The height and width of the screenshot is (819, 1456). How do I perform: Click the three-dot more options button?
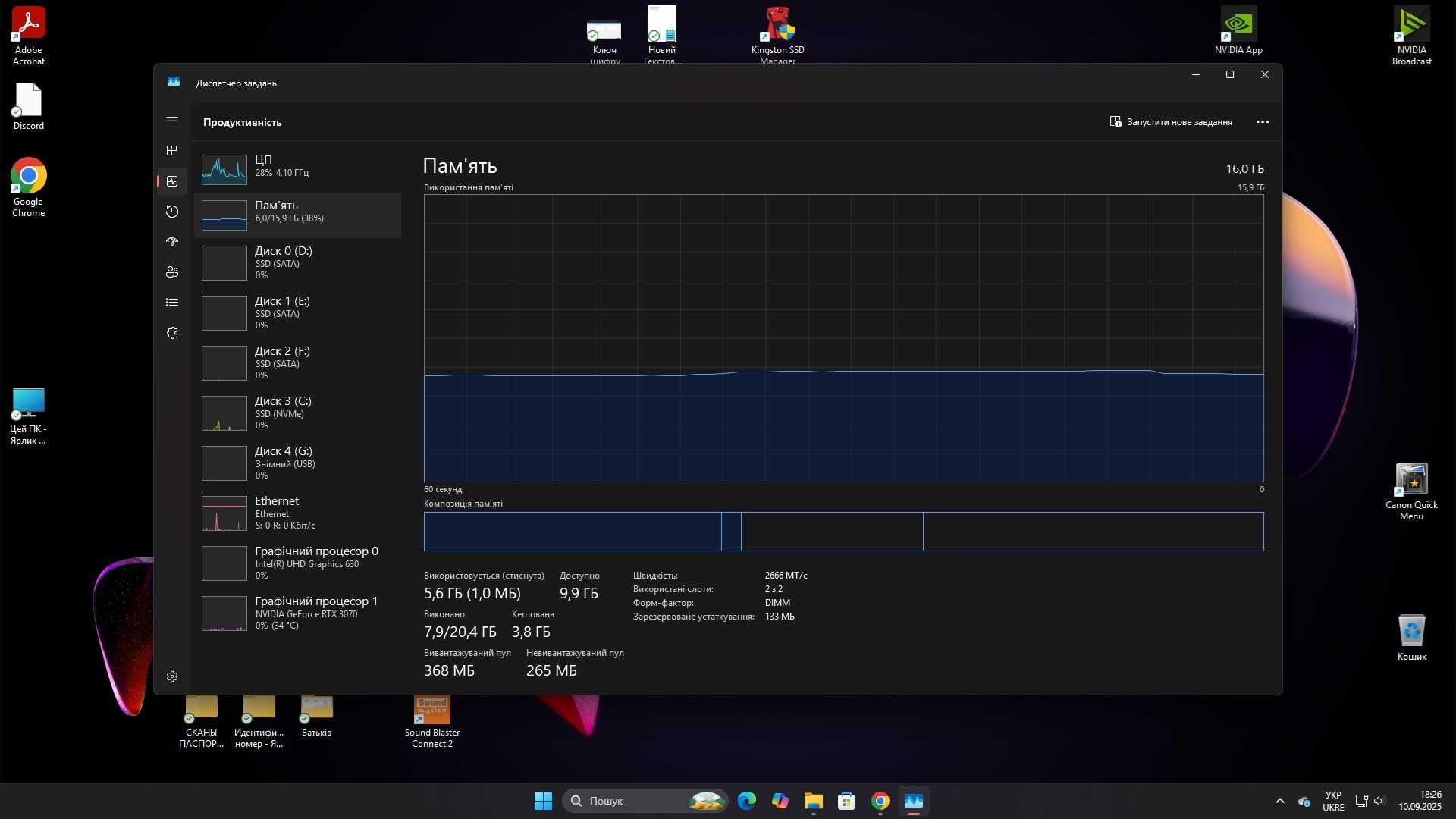[x=1263, y=122]
